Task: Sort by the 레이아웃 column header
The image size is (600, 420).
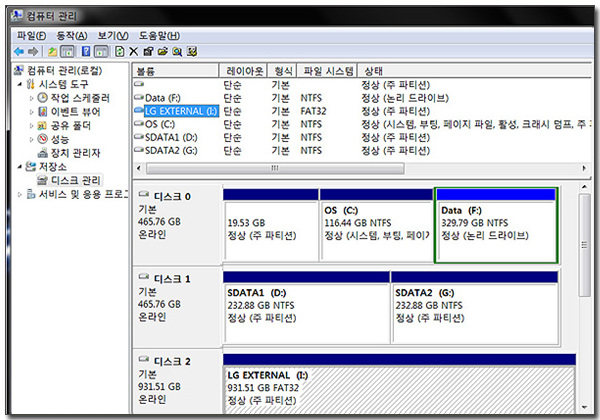Action: coord(243,71)
